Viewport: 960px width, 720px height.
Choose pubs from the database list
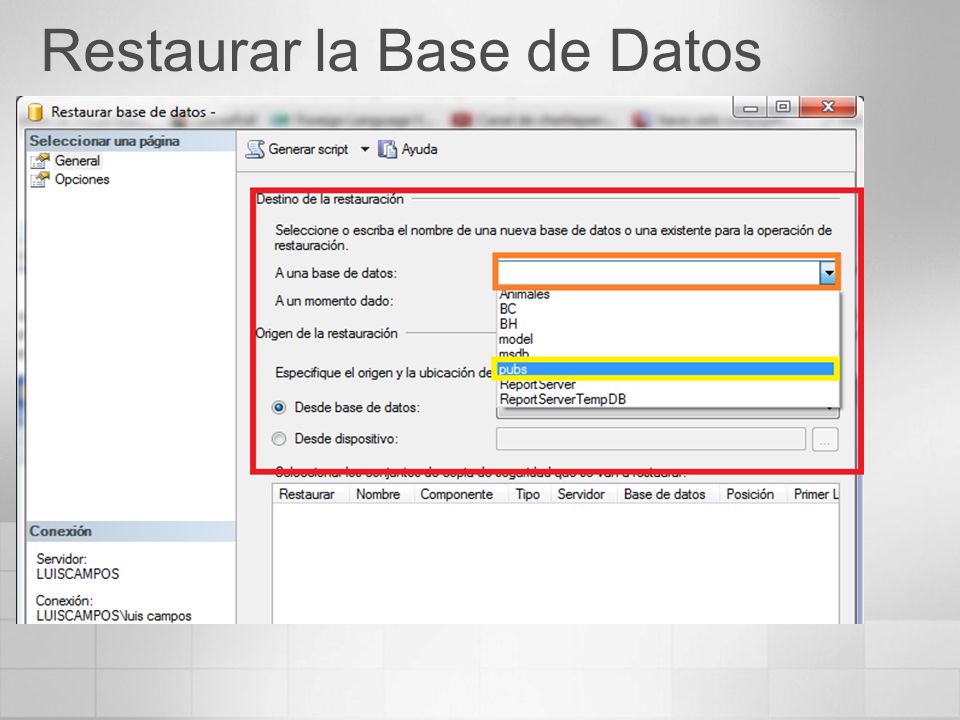tap(667, 369)
